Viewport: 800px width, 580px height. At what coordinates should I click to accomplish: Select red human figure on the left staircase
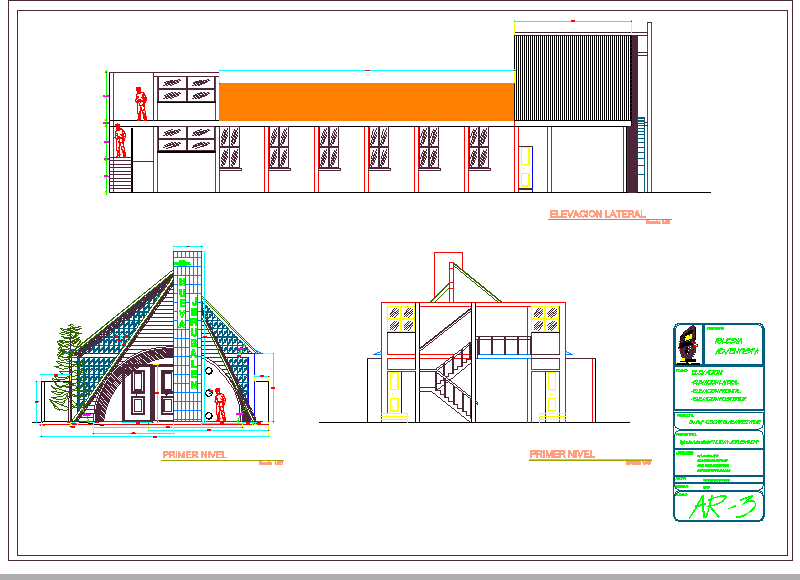[x=120, y=140]
